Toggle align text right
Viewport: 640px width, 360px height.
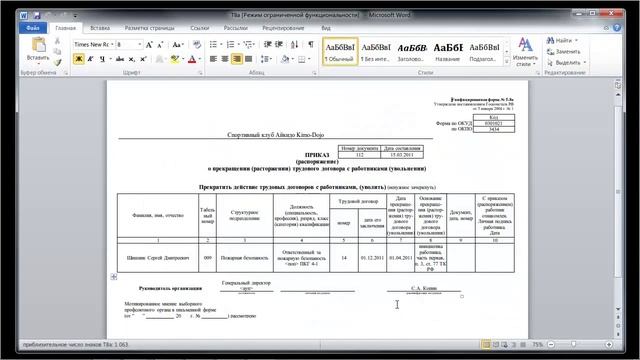pyautogui.click(x=237, y=59)
